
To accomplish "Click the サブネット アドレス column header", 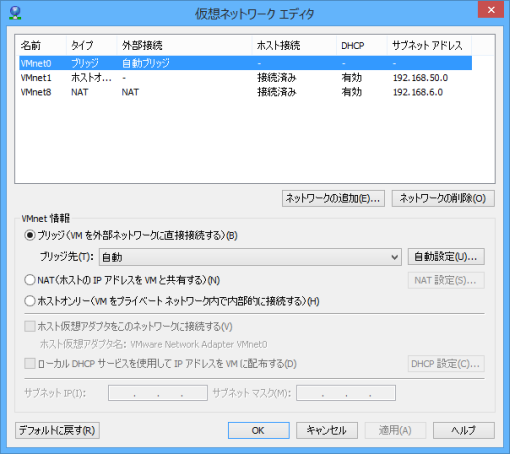I will point(429,45).
